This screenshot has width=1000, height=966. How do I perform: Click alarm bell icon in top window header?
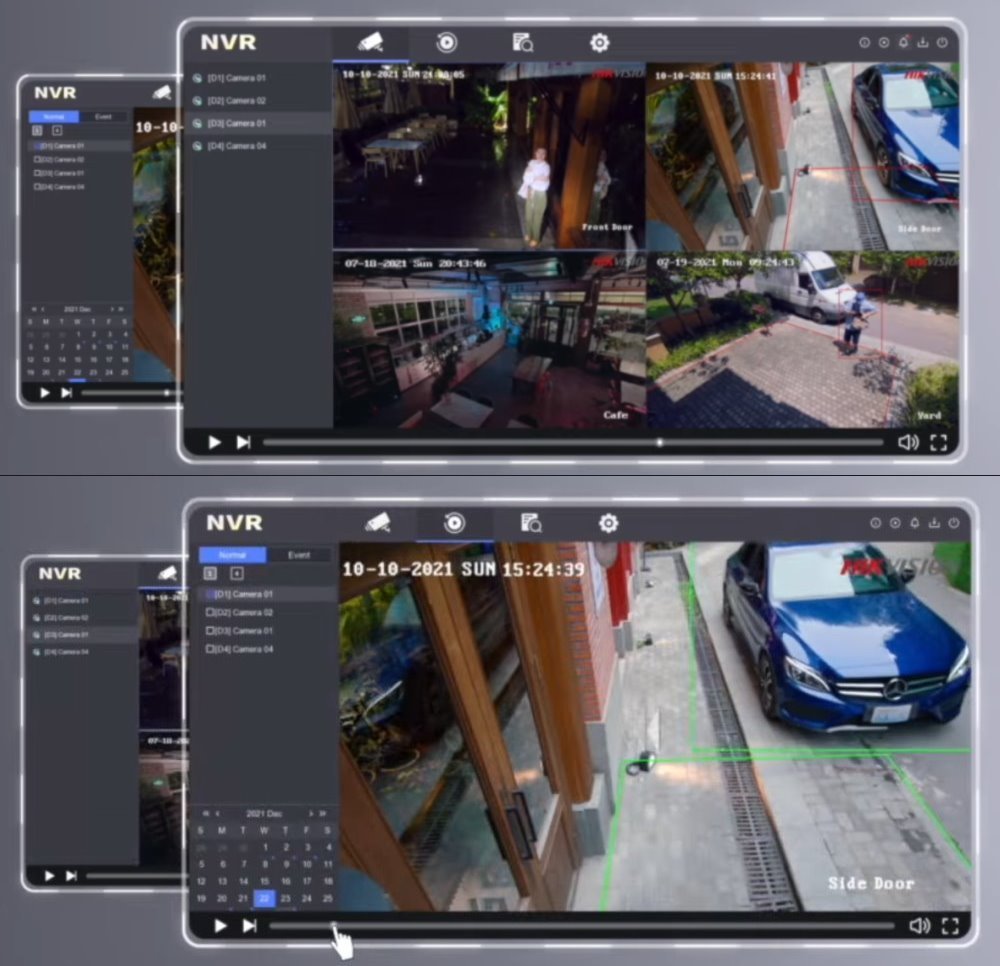tap(903, 43)
